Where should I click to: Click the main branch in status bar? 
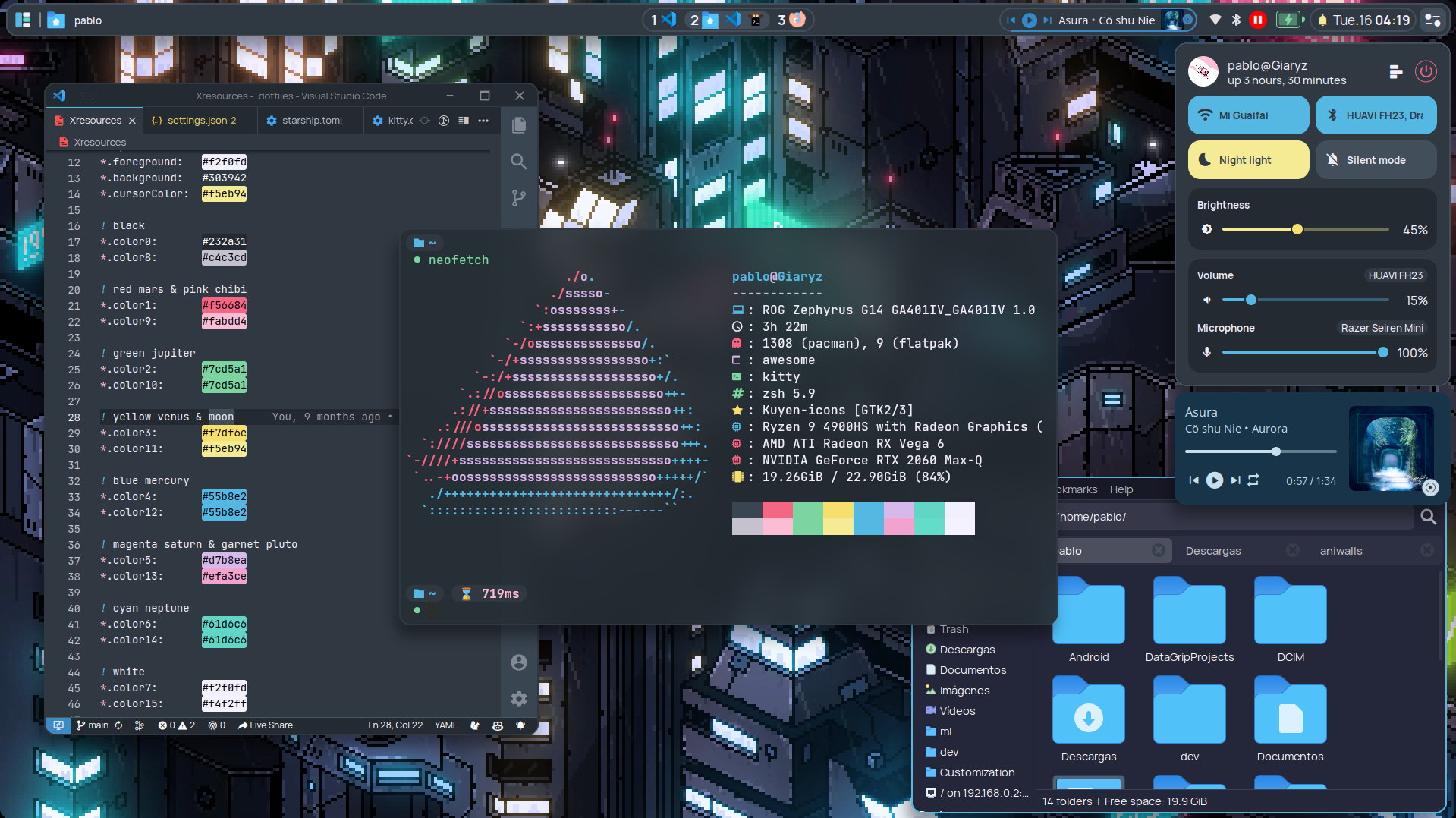click(93, 725)
